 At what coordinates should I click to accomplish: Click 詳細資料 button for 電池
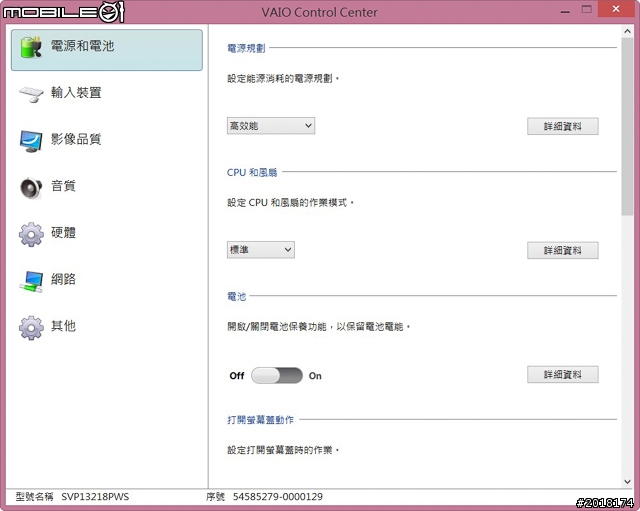tap(562, 374)
